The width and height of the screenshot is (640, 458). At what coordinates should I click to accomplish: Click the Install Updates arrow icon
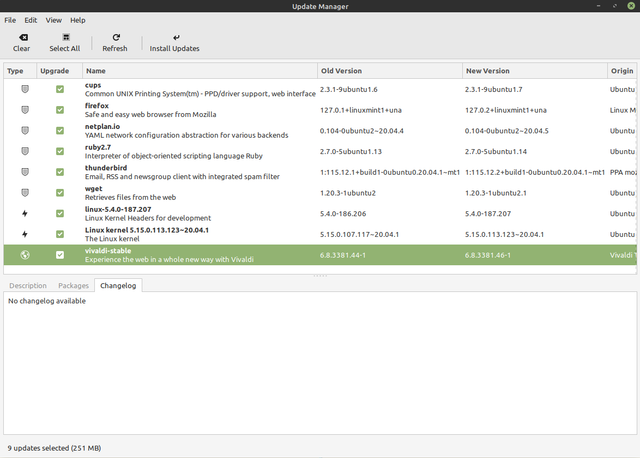[x=176, y=38]
